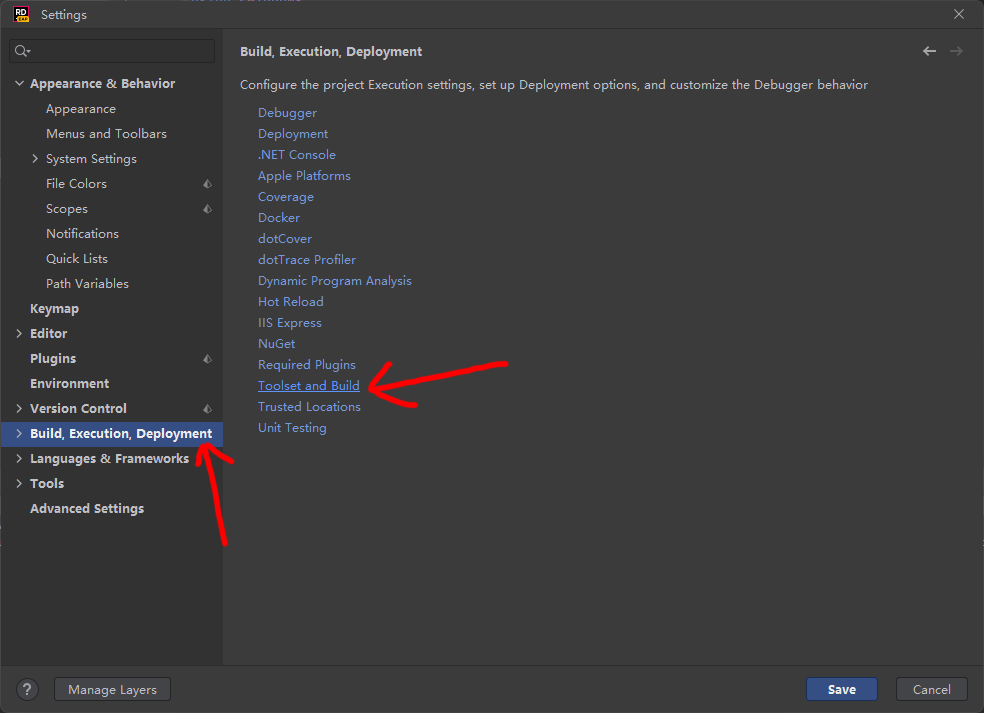This screenshot has height=713, width=984.
Task: Open Scopes settings page
Action: (x=67, y=209)
